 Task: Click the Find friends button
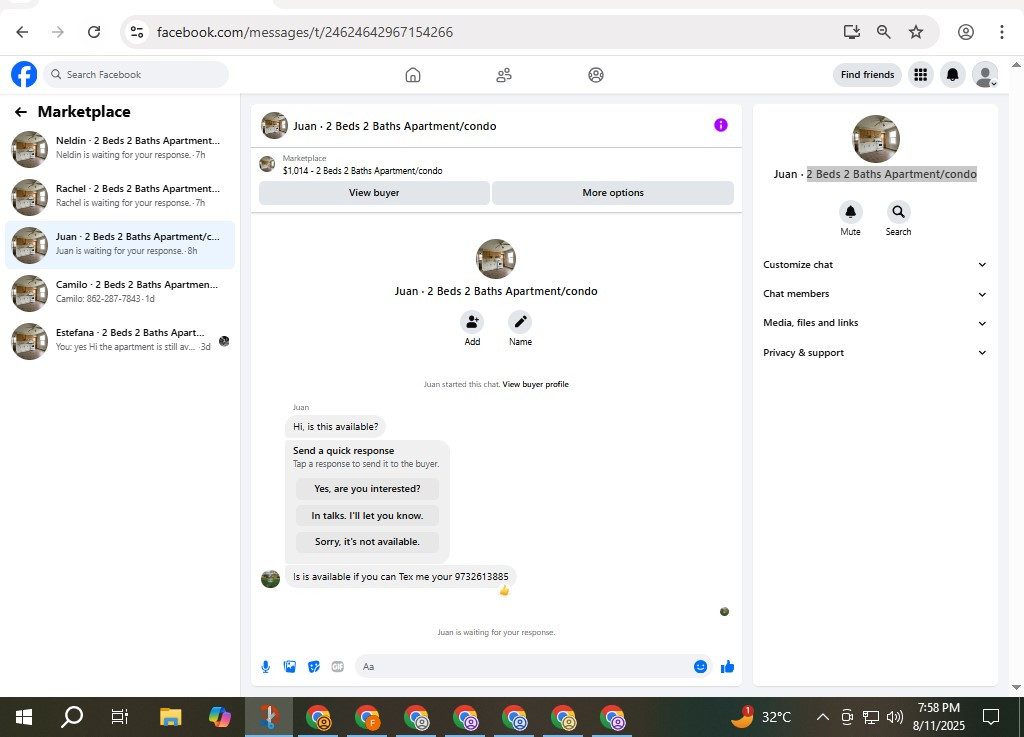point(867,74)
